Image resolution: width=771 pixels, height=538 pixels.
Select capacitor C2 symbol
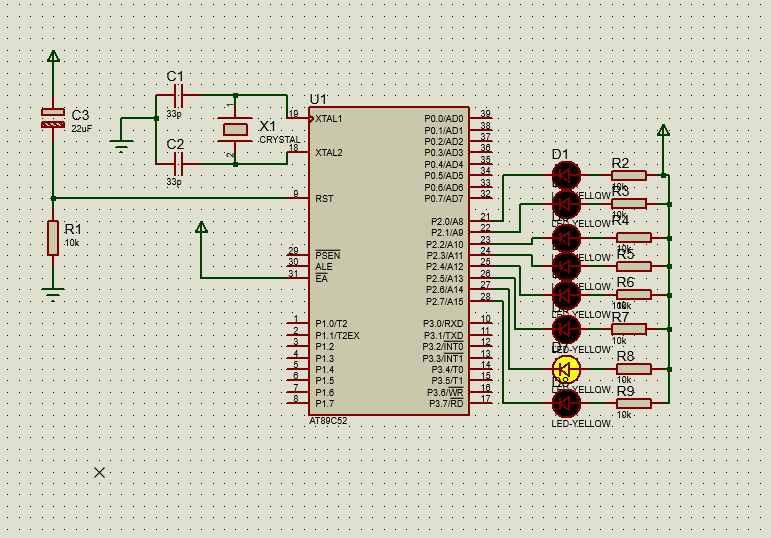click(x=178, y=164)
